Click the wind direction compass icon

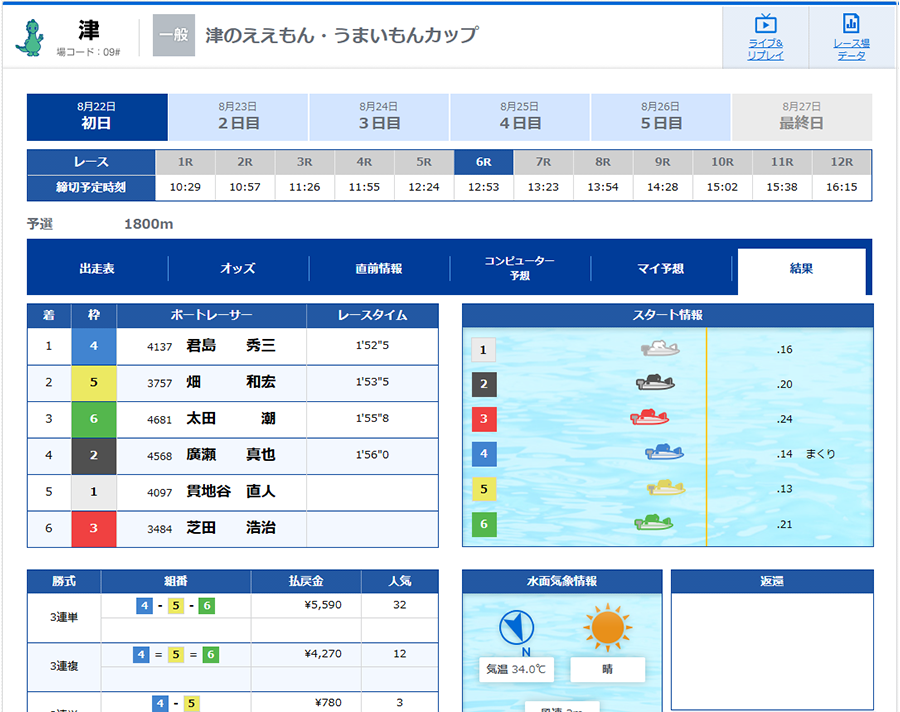click(517, 628)
